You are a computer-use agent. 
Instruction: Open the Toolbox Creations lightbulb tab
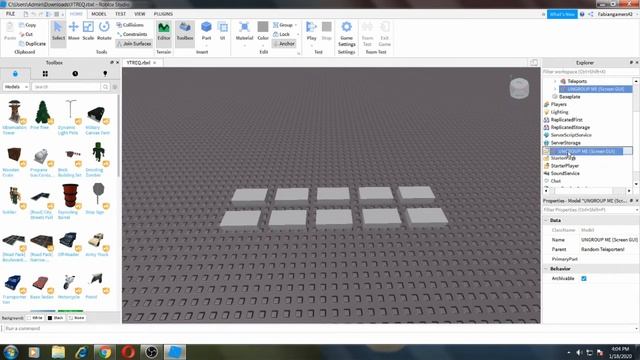tap(105, 74)
